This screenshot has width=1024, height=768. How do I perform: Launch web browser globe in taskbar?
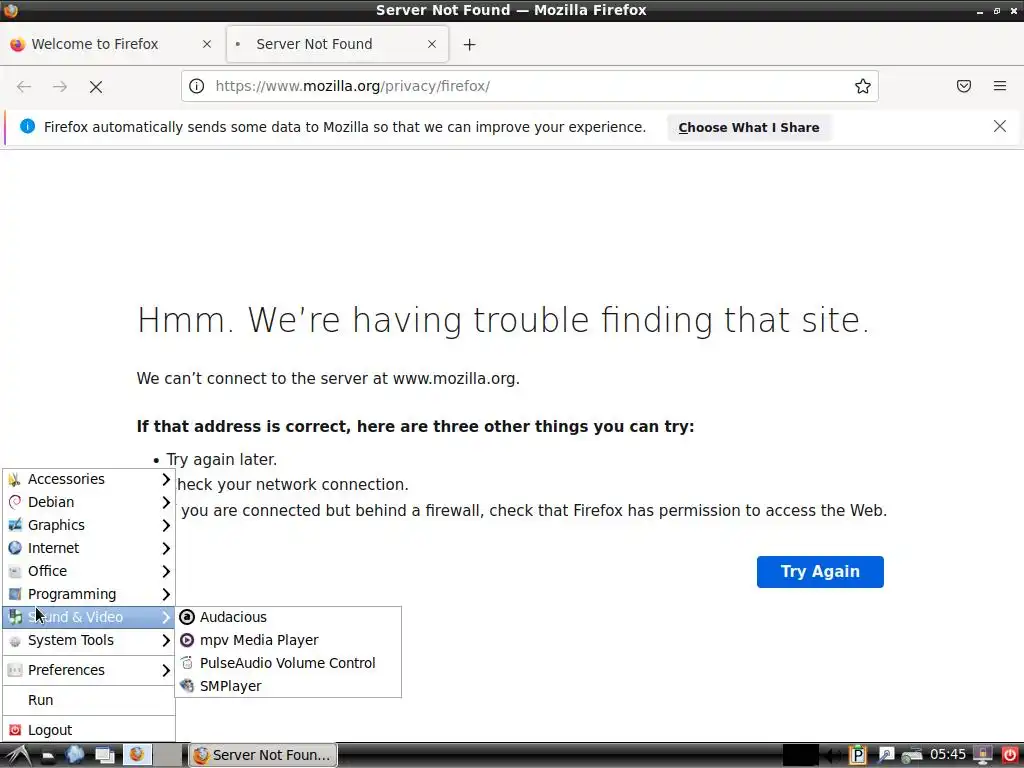point(75,755)
